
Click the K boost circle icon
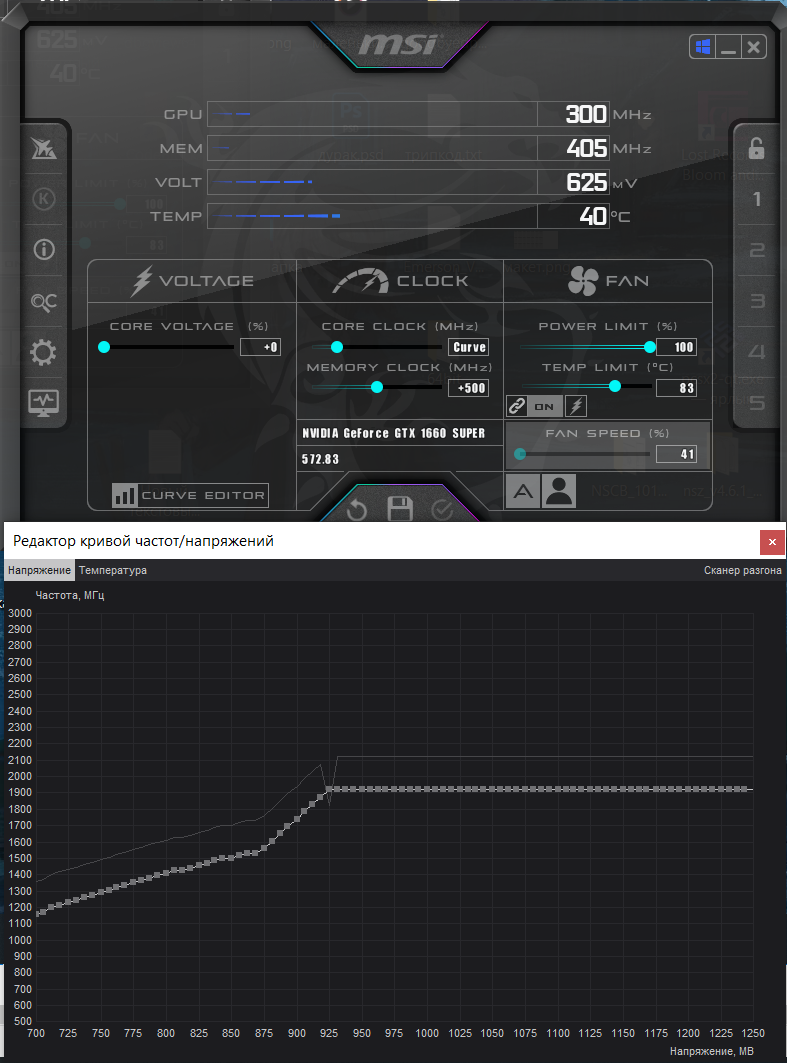[44, 199]
